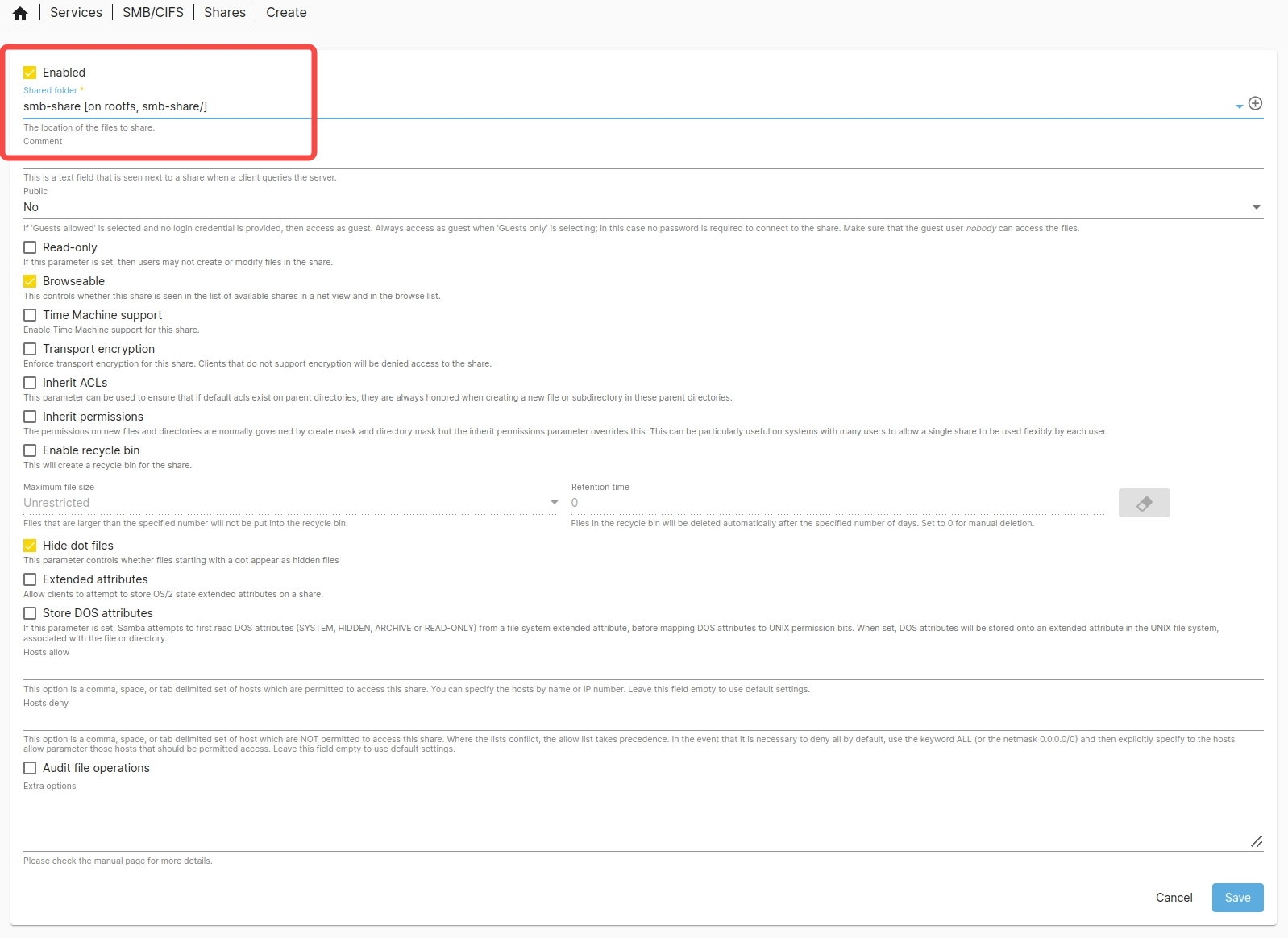Enable the Read-only checkbox
This screenshot has width=1288, height=938.
(30, 247)
